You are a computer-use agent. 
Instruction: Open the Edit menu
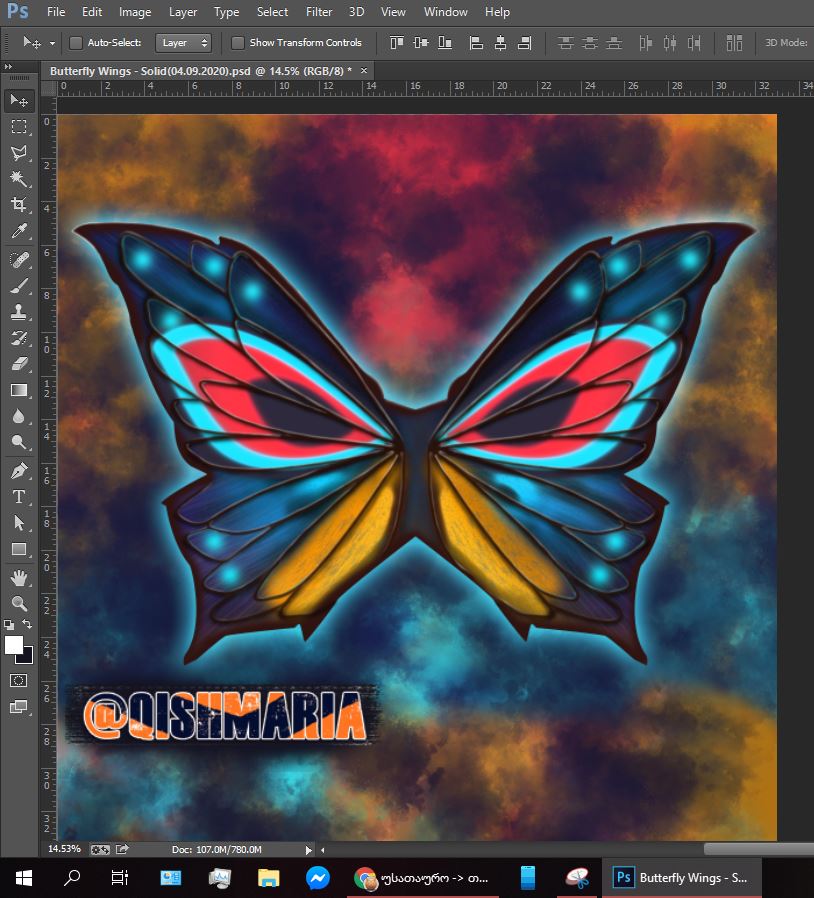click(92, 12)
